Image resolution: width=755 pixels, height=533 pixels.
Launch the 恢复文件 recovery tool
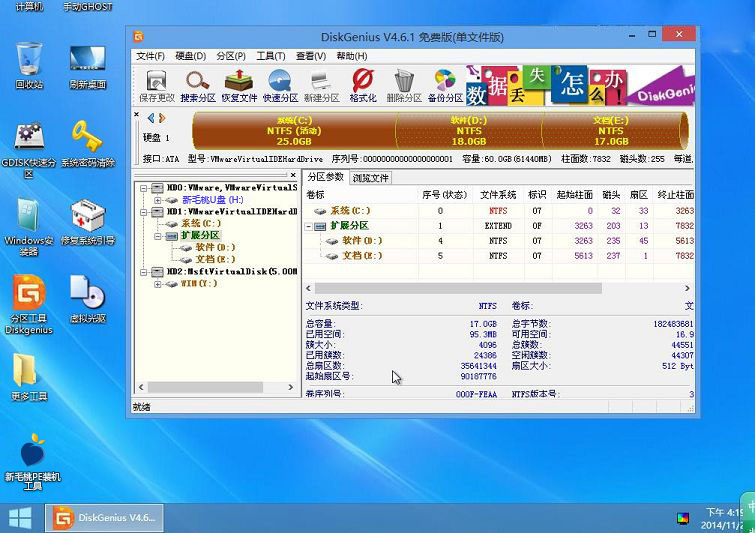(239, 86)
